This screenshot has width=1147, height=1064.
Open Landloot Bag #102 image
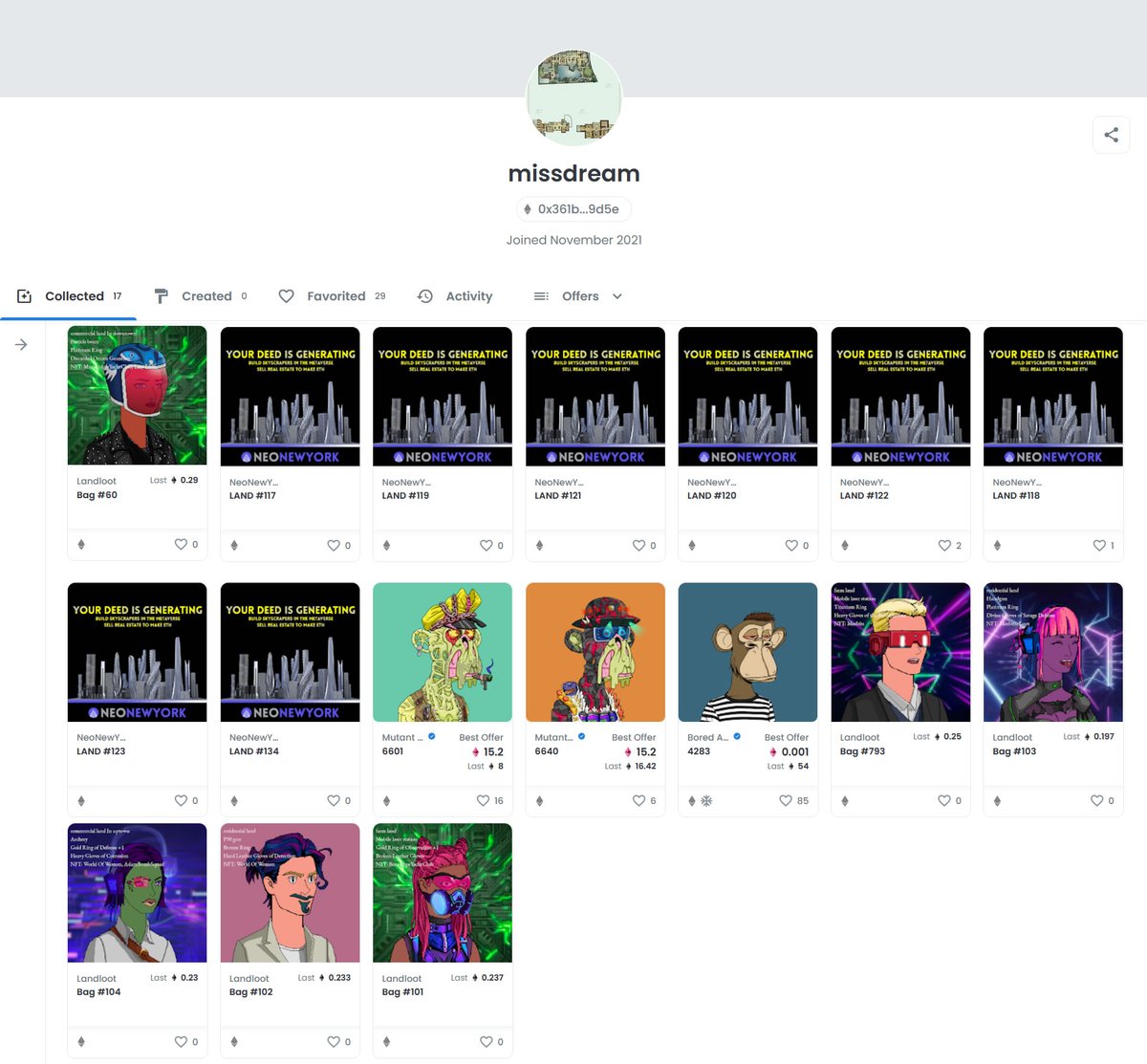click(290, 893)
